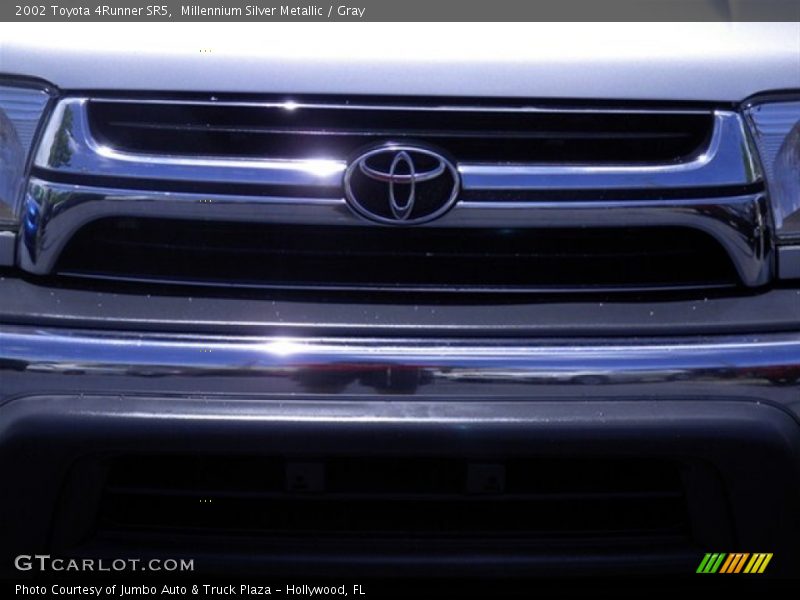Select the "Millennium Silver Metallic / Gray" color label
800x600 pixels.
272,11
